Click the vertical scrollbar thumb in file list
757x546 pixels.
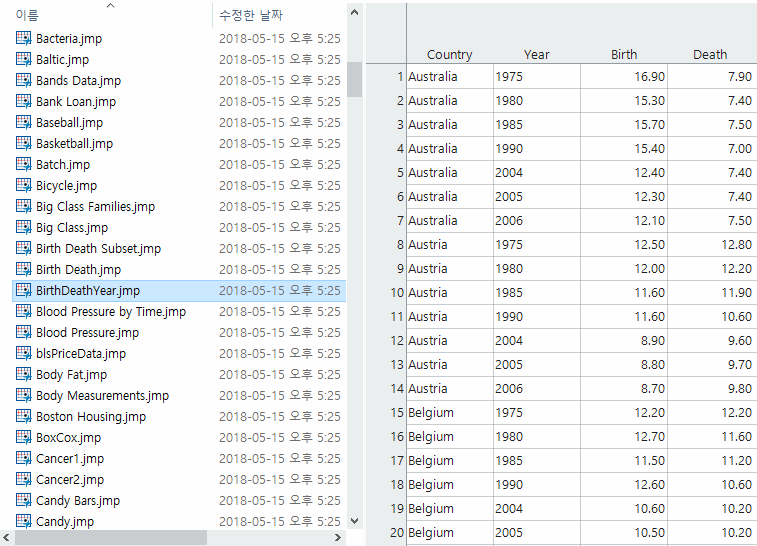click(x=354, y=79)
